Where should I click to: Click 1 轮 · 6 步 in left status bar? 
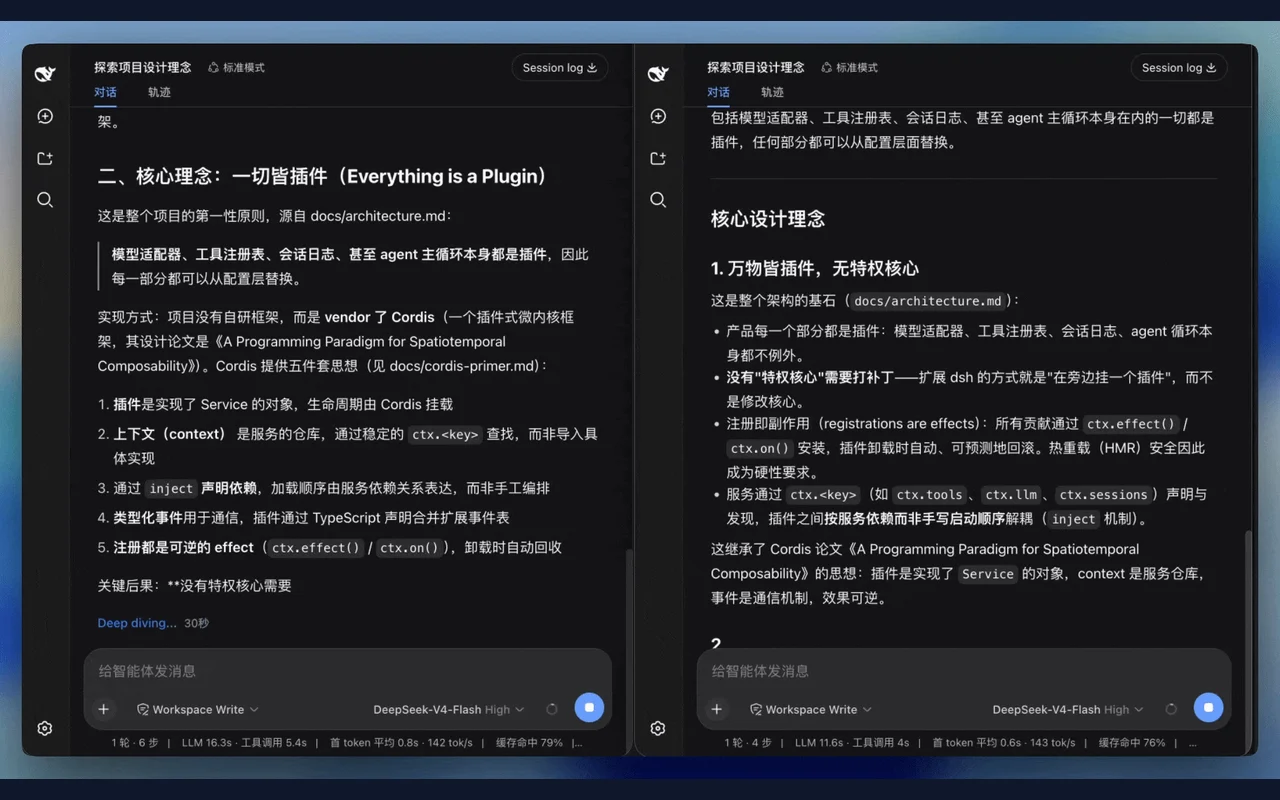(135, 743)
